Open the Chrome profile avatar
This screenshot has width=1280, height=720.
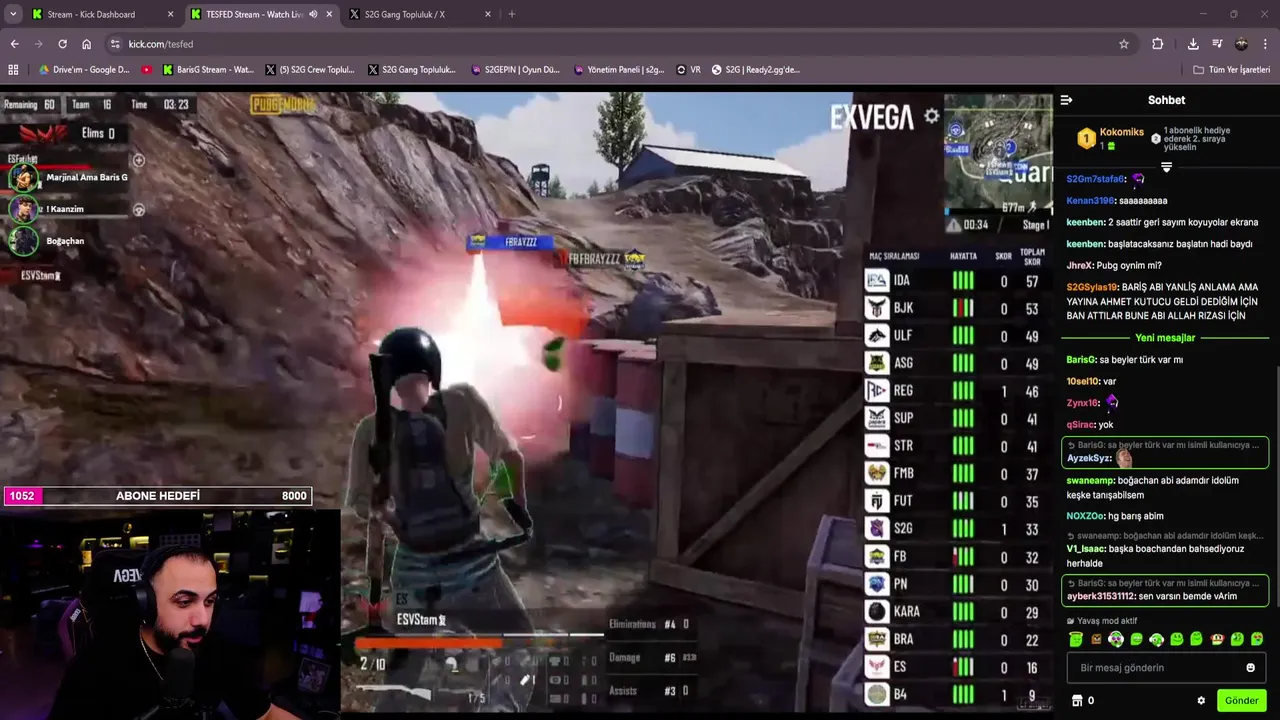click(1241, 44)
